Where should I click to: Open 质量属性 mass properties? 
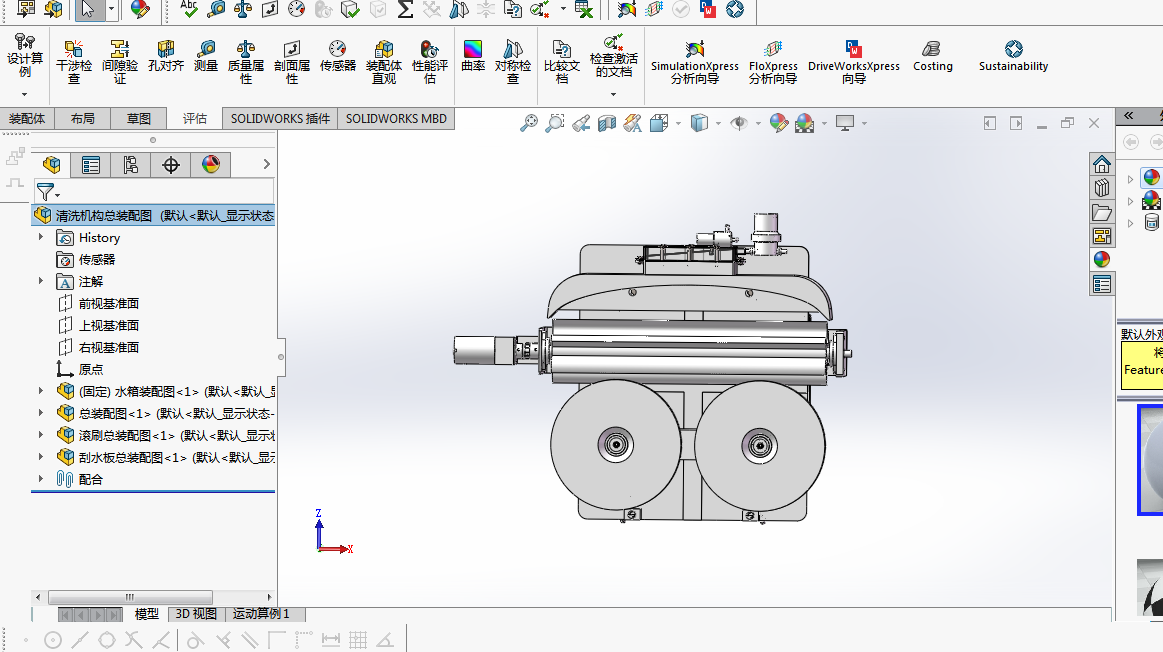coord(246,62)
